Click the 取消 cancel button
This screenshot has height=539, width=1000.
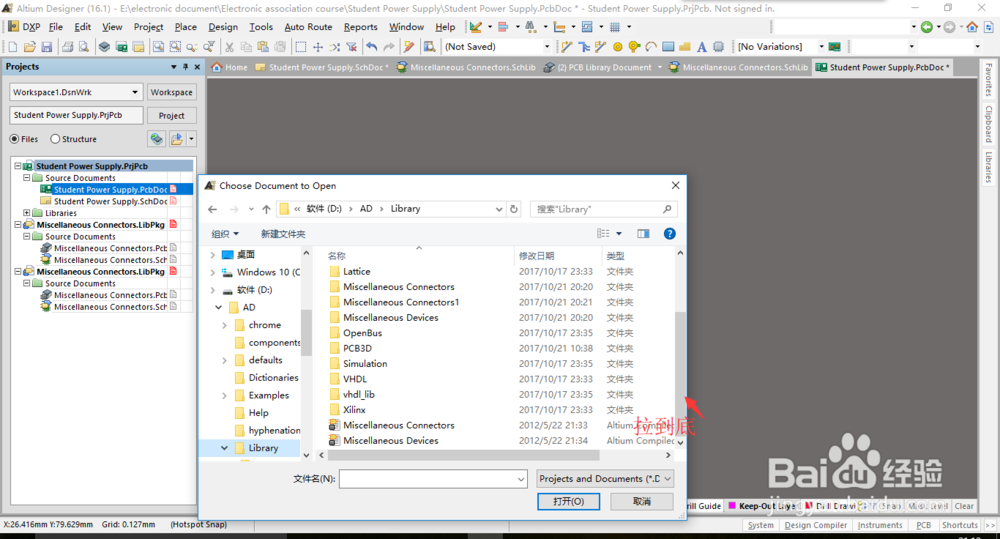[642, 501]
